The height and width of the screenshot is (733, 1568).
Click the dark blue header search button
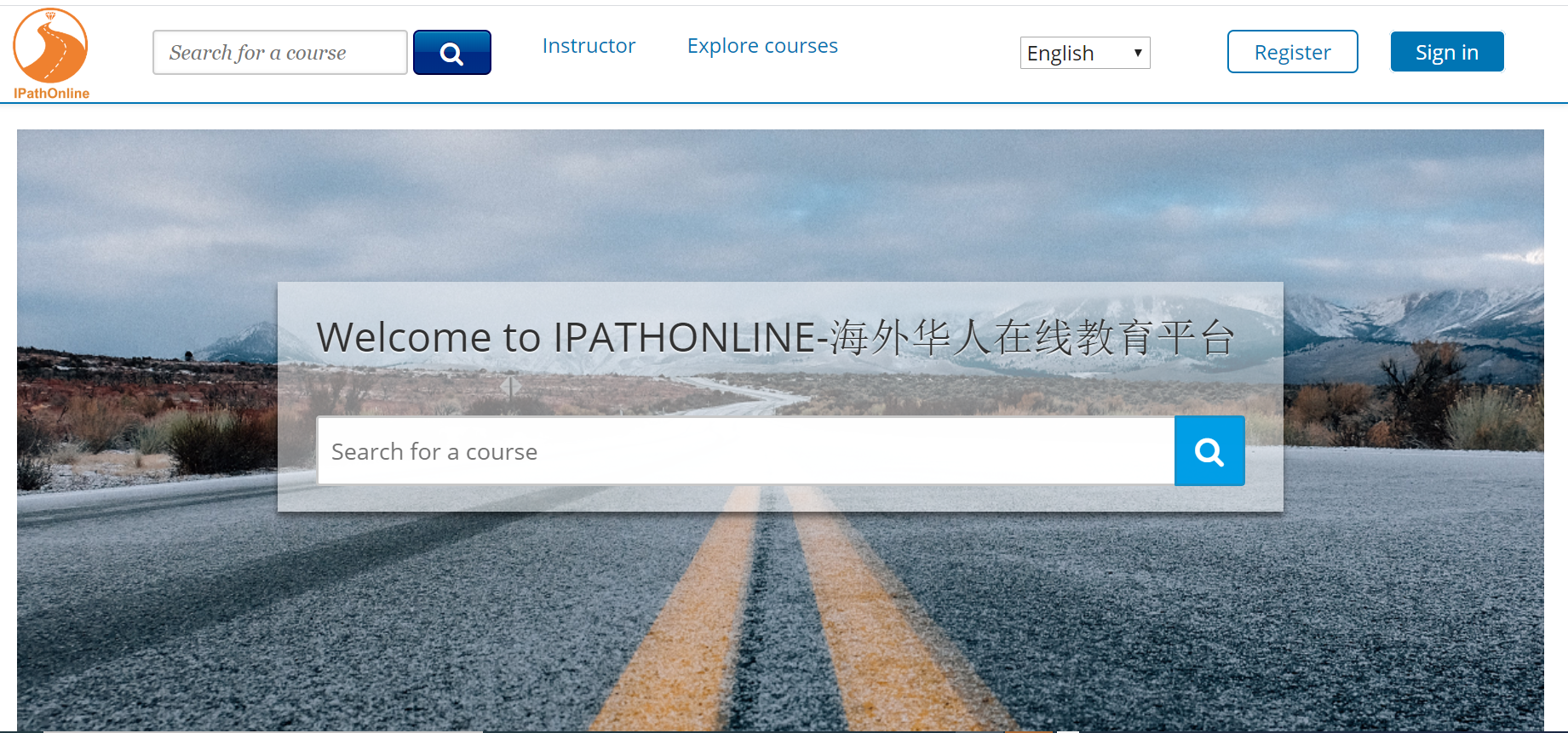coord(452,53)
